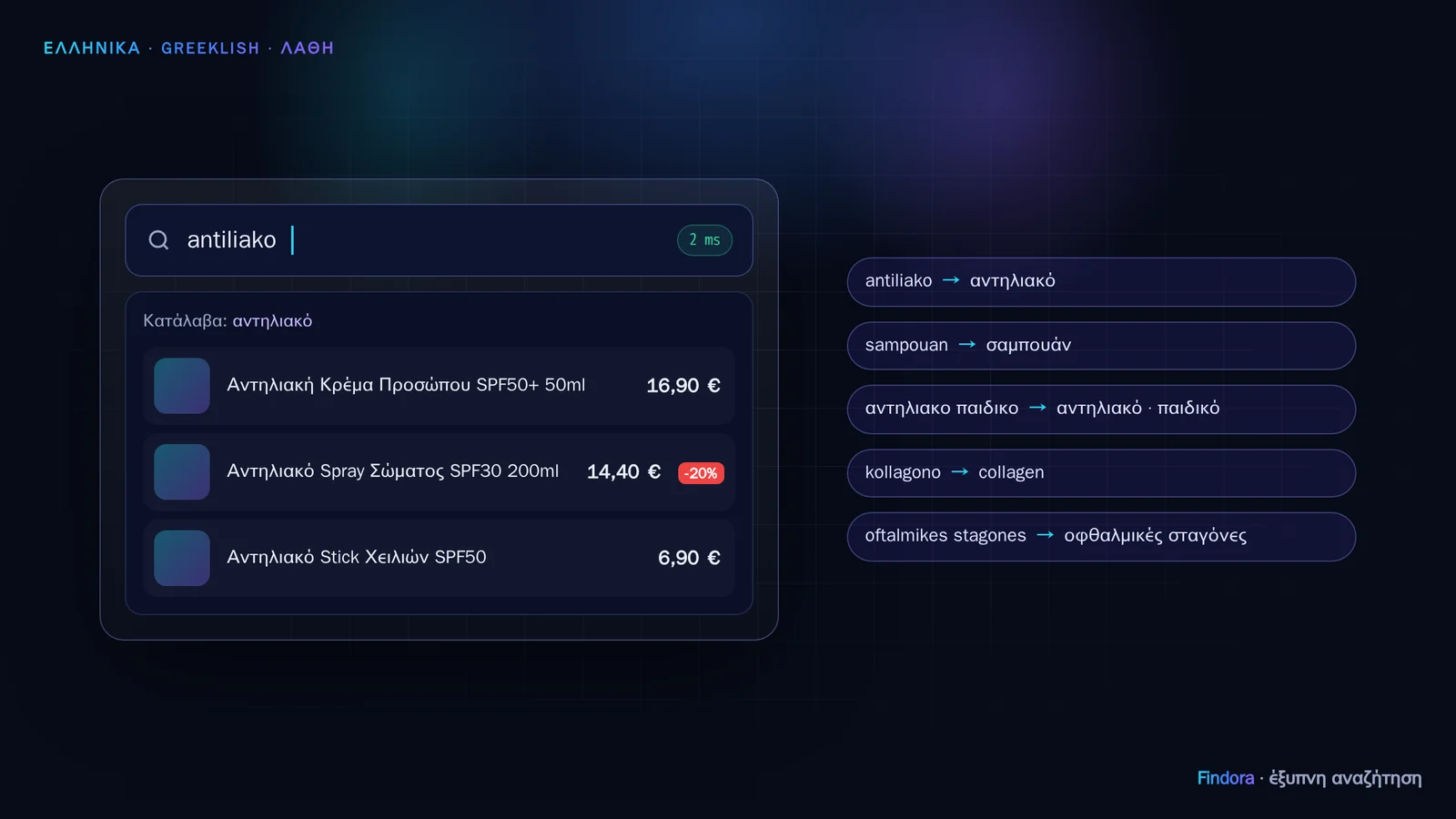Click the 6,90 € price

[x=689, y=558]
